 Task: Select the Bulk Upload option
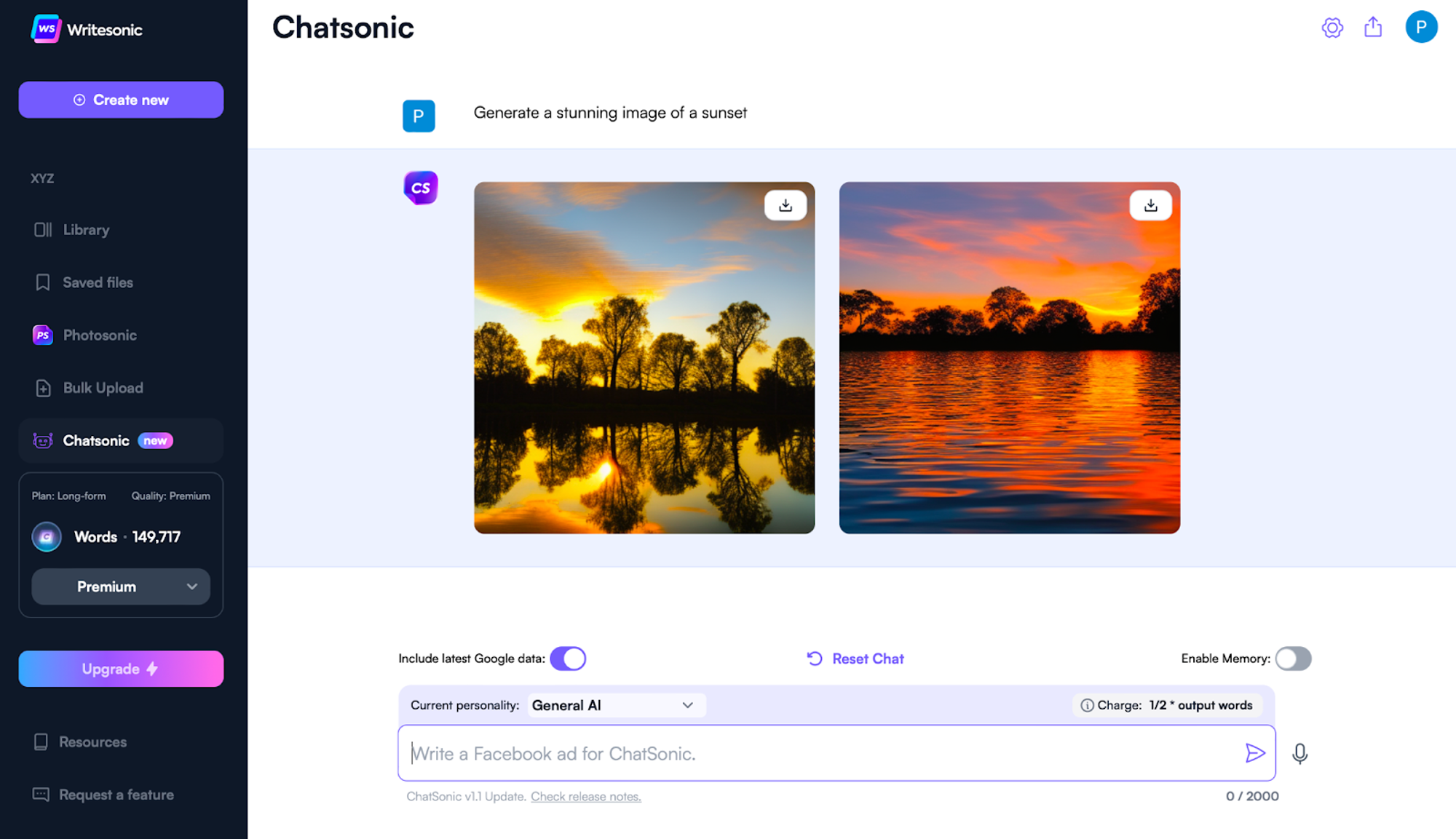tap(103, 388)
